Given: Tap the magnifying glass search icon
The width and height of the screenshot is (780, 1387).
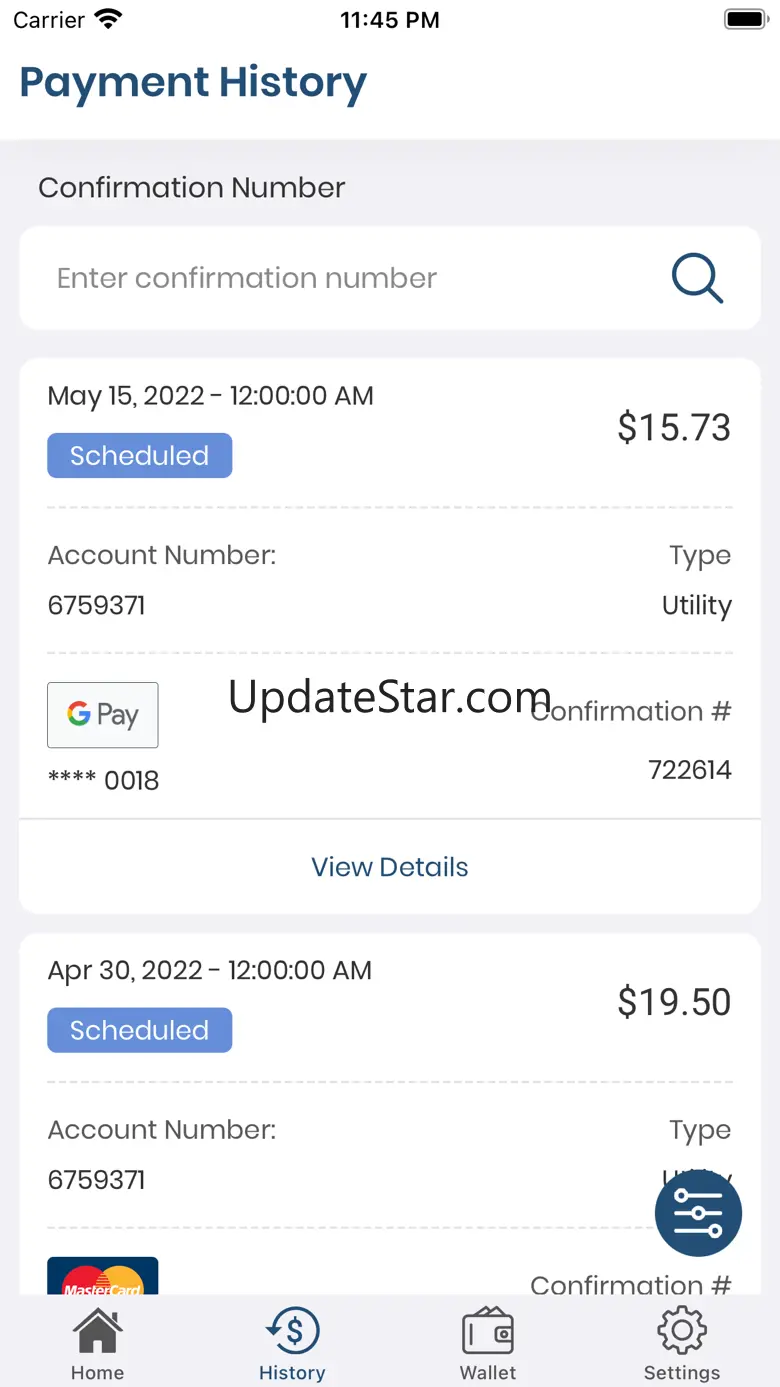Looking at the screenshot, I should 697,278.
